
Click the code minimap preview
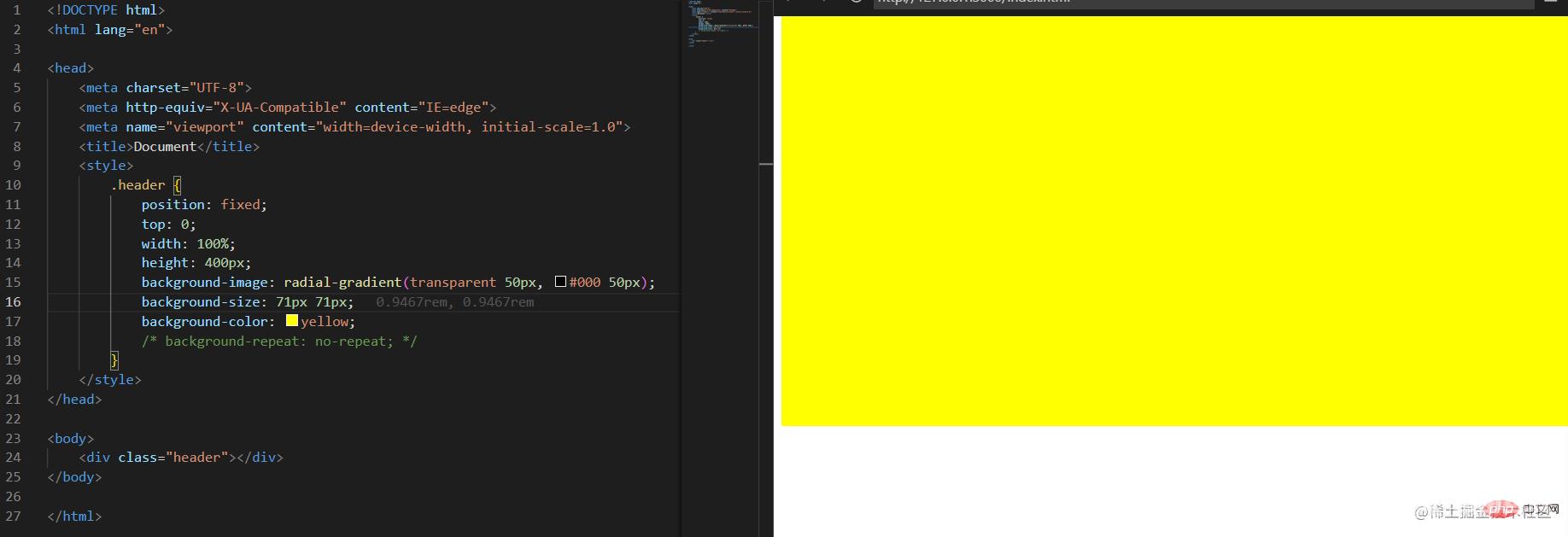pyautogui.click(x=720, y=26)
